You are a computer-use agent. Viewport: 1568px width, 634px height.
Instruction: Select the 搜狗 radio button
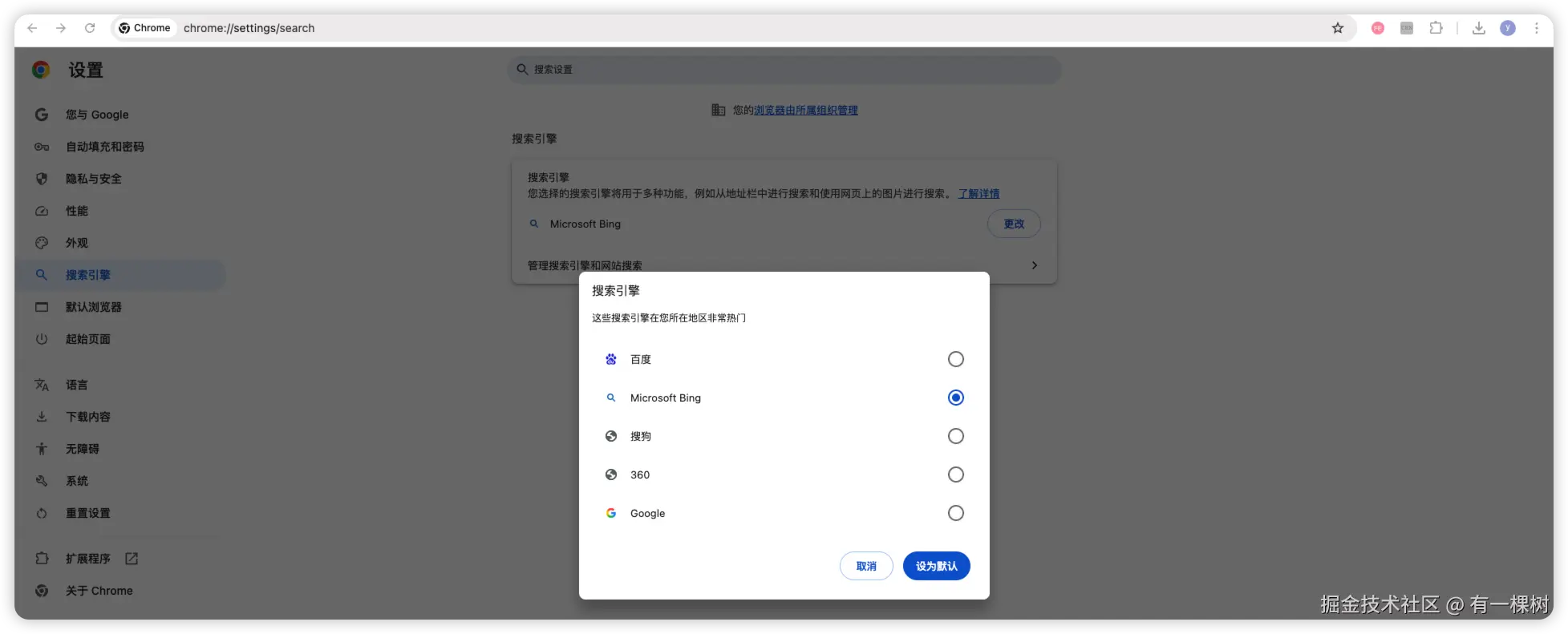coord(956,436)
